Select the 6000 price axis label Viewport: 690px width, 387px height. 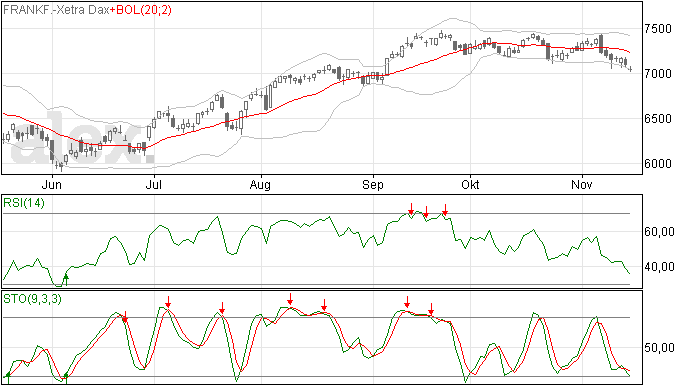(658, 164)
